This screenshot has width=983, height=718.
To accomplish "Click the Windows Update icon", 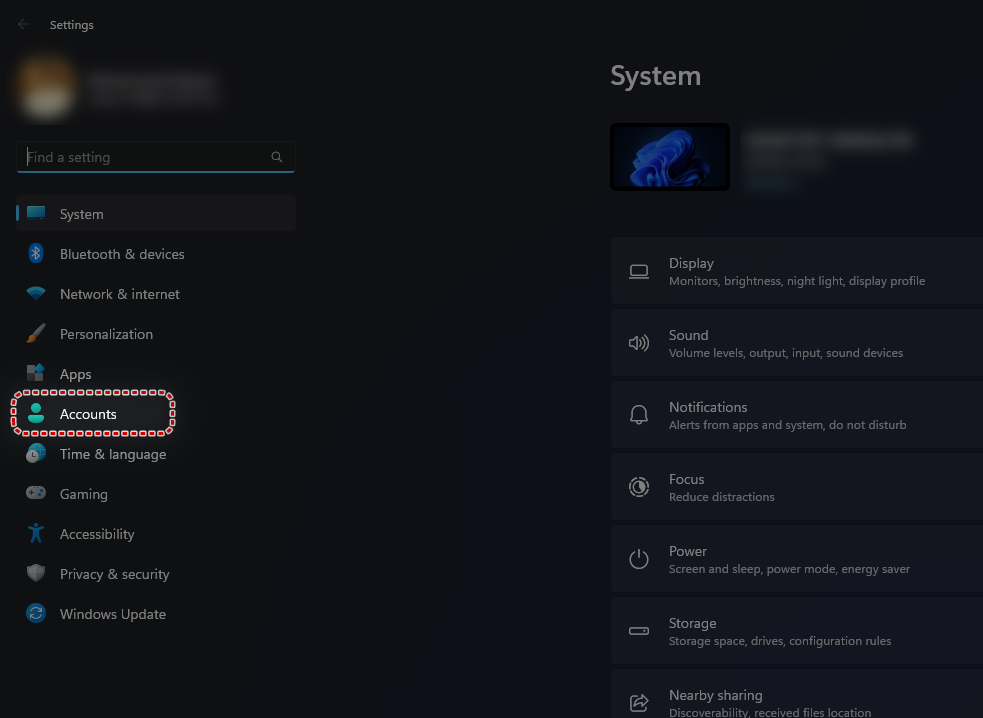I will point(36,614).
